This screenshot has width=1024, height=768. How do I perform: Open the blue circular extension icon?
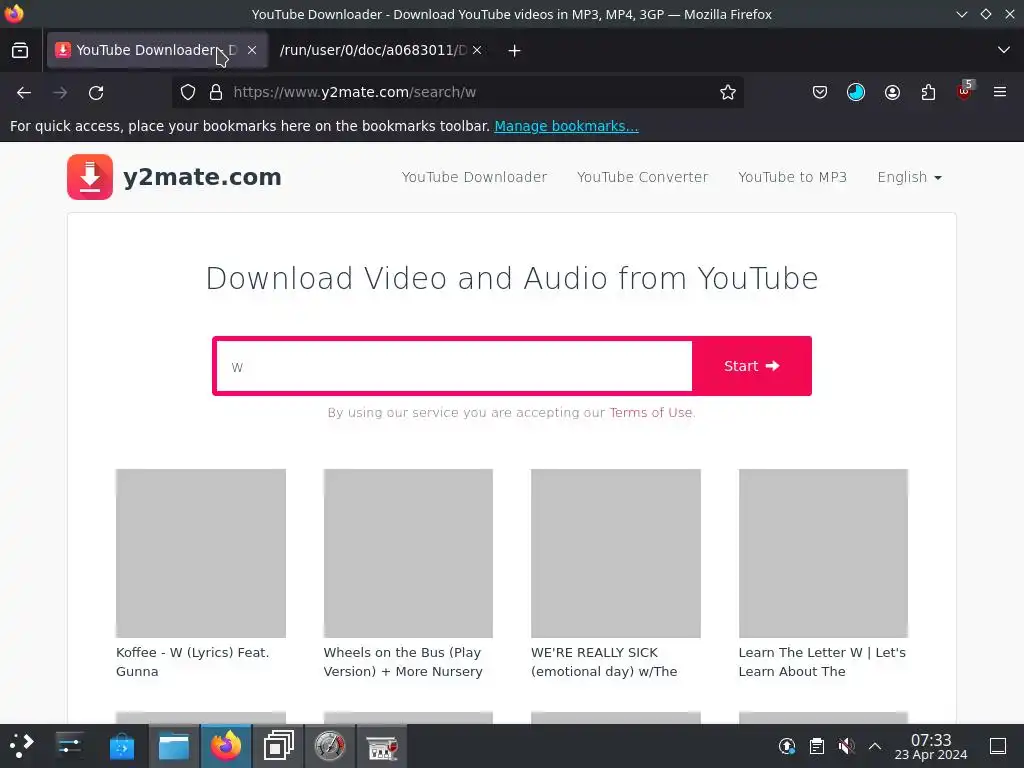click(856, 93)
